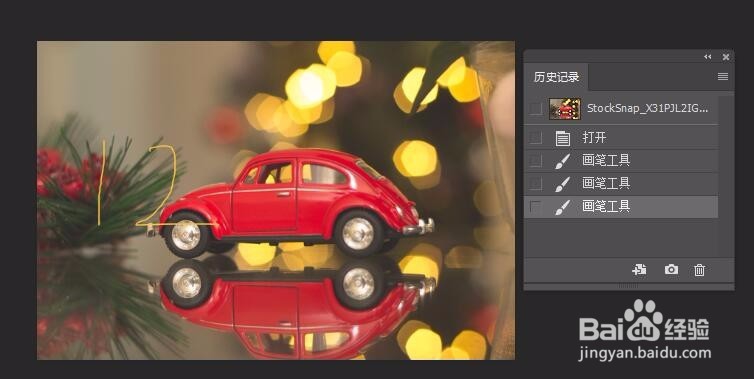
Task: Create a new snapshot with camera icon
Action: (671, 269)
